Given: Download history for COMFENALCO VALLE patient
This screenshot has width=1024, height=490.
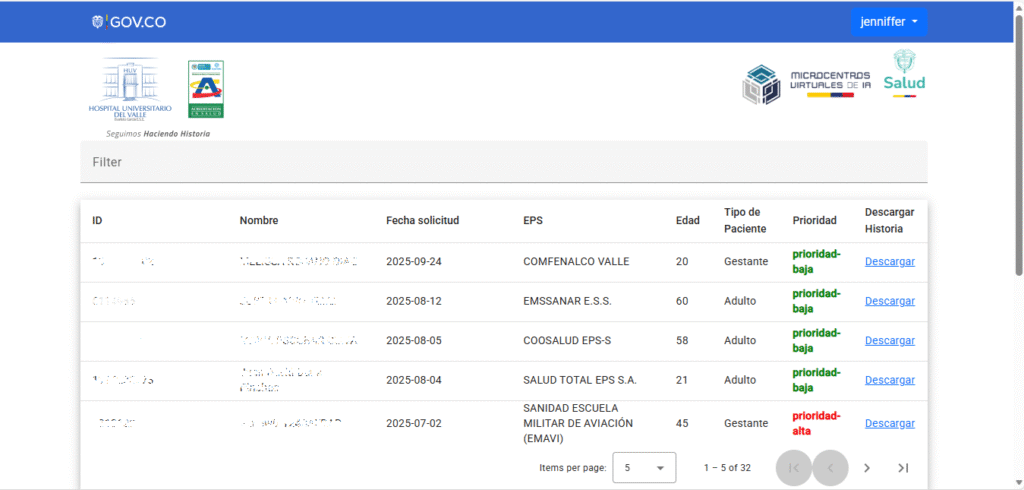Looking at the screenshot, I should tap(889, 262).
